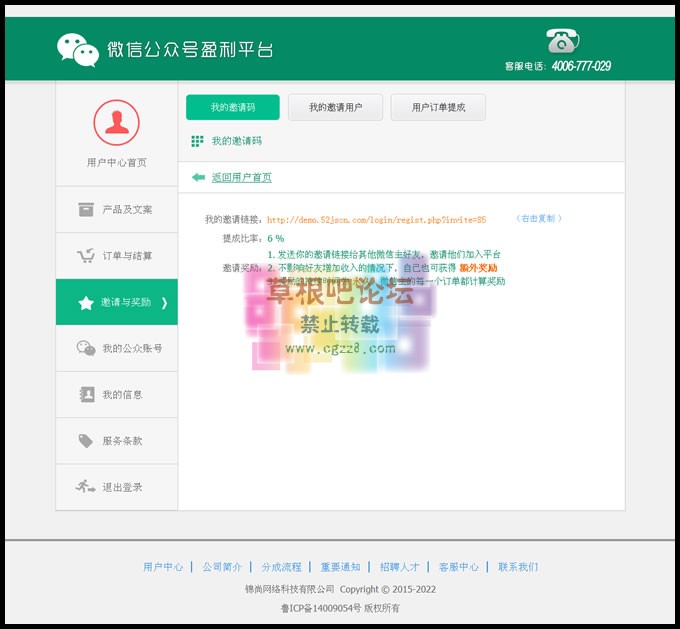Click the 我的邀请链接 label
Screen dimensions: 680x629
point(233,219)
